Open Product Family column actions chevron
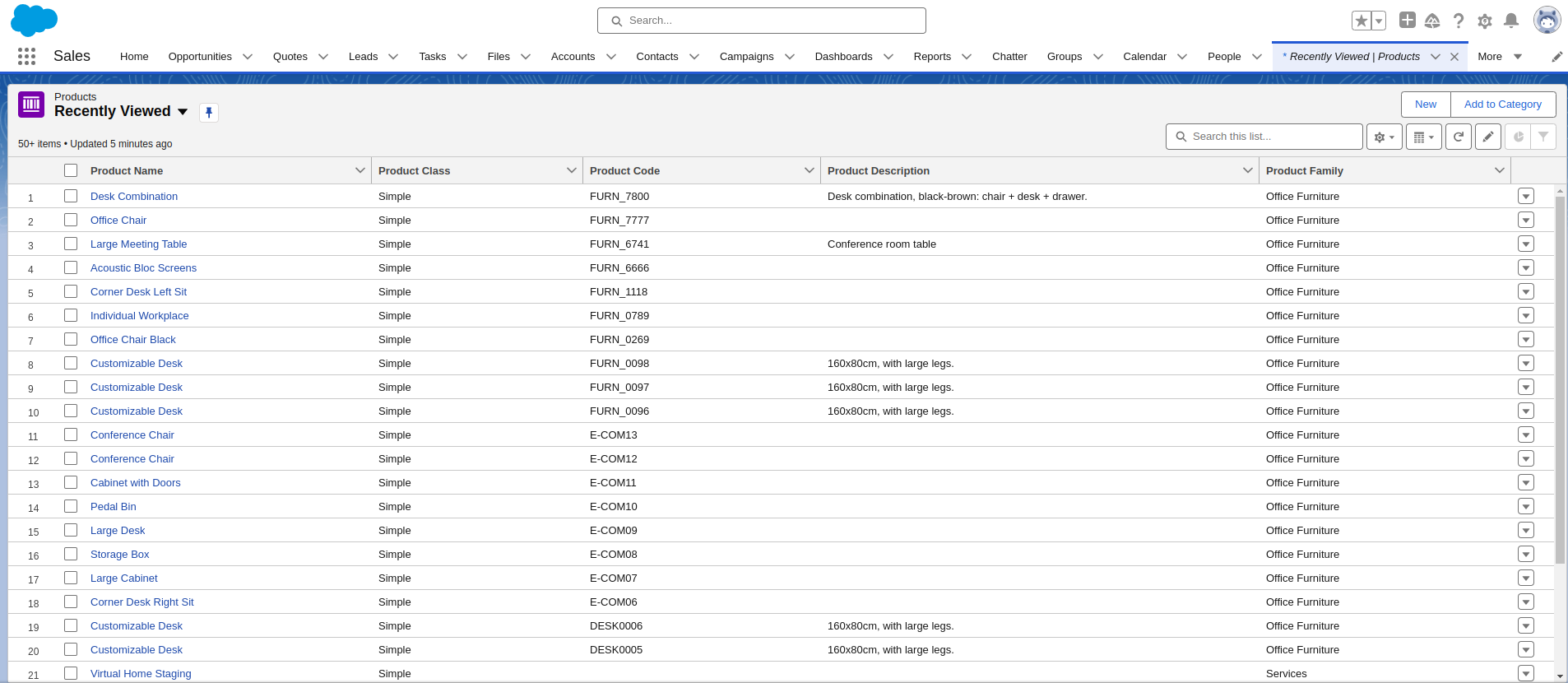The height and width of the screenshot is (683, 1568). point(1499,170)
